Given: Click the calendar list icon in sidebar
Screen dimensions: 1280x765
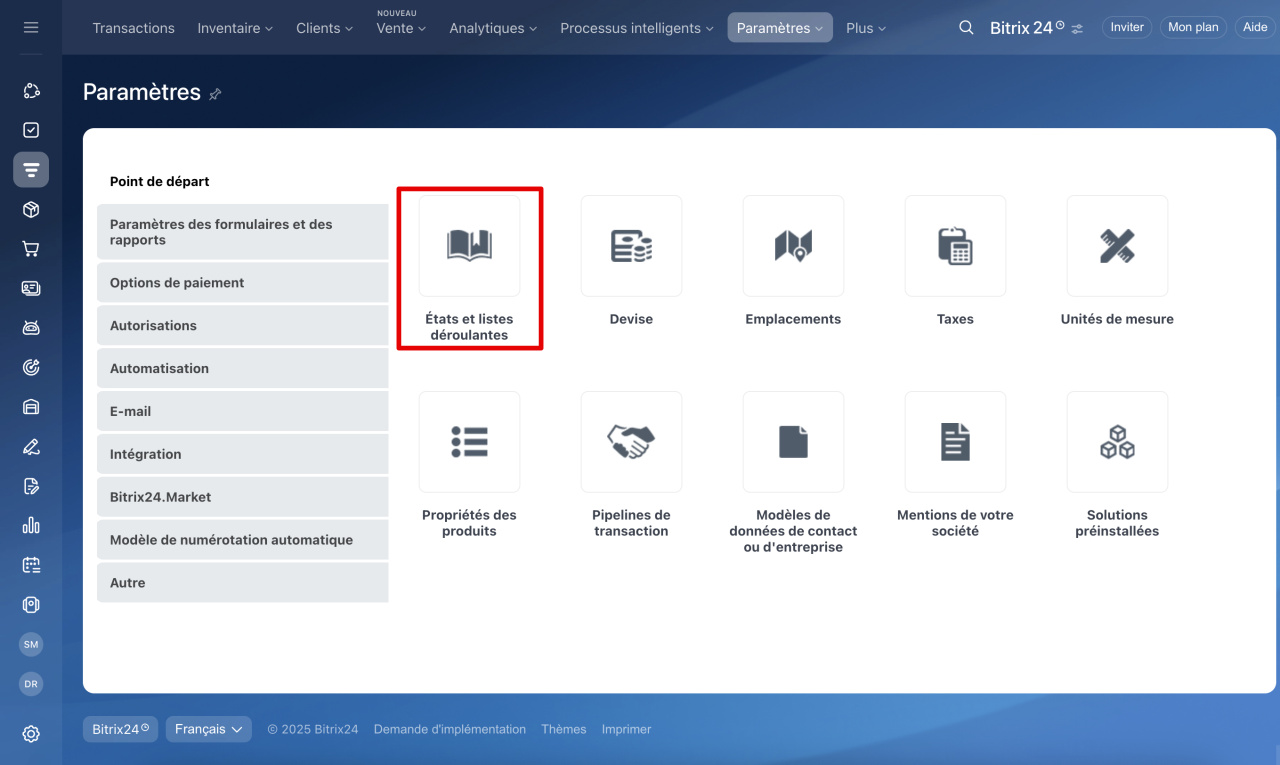Looking at the screenshot, I should tap(31, 565).
